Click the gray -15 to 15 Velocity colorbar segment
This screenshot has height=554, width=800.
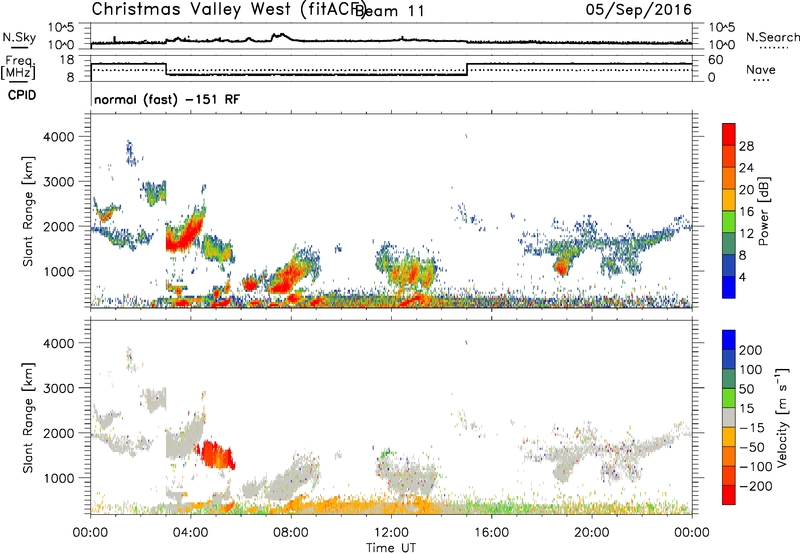pos(729,418)
